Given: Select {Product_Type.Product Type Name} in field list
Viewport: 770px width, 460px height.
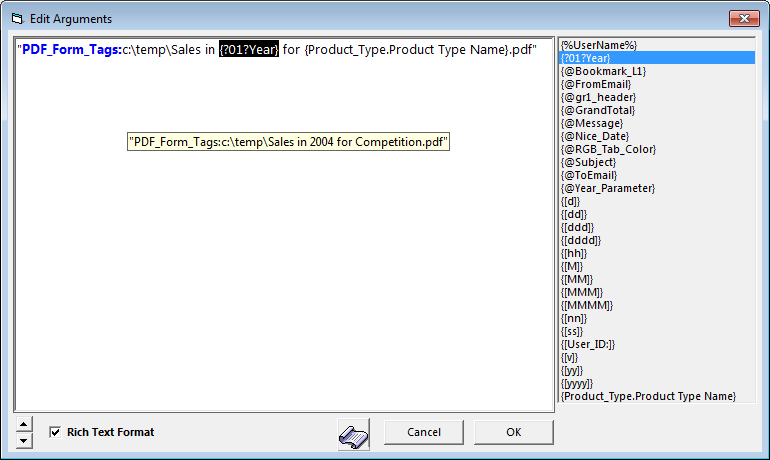Looking at the screenshot, I should coord(657,396).
